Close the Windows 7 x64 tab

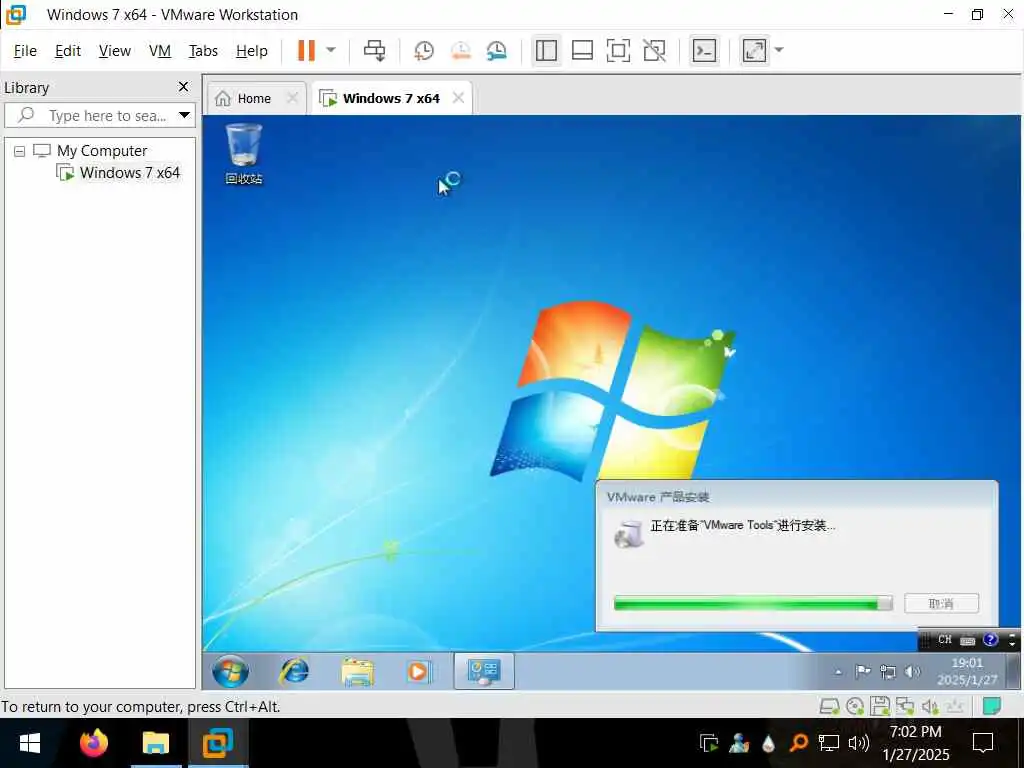(458, 98)
